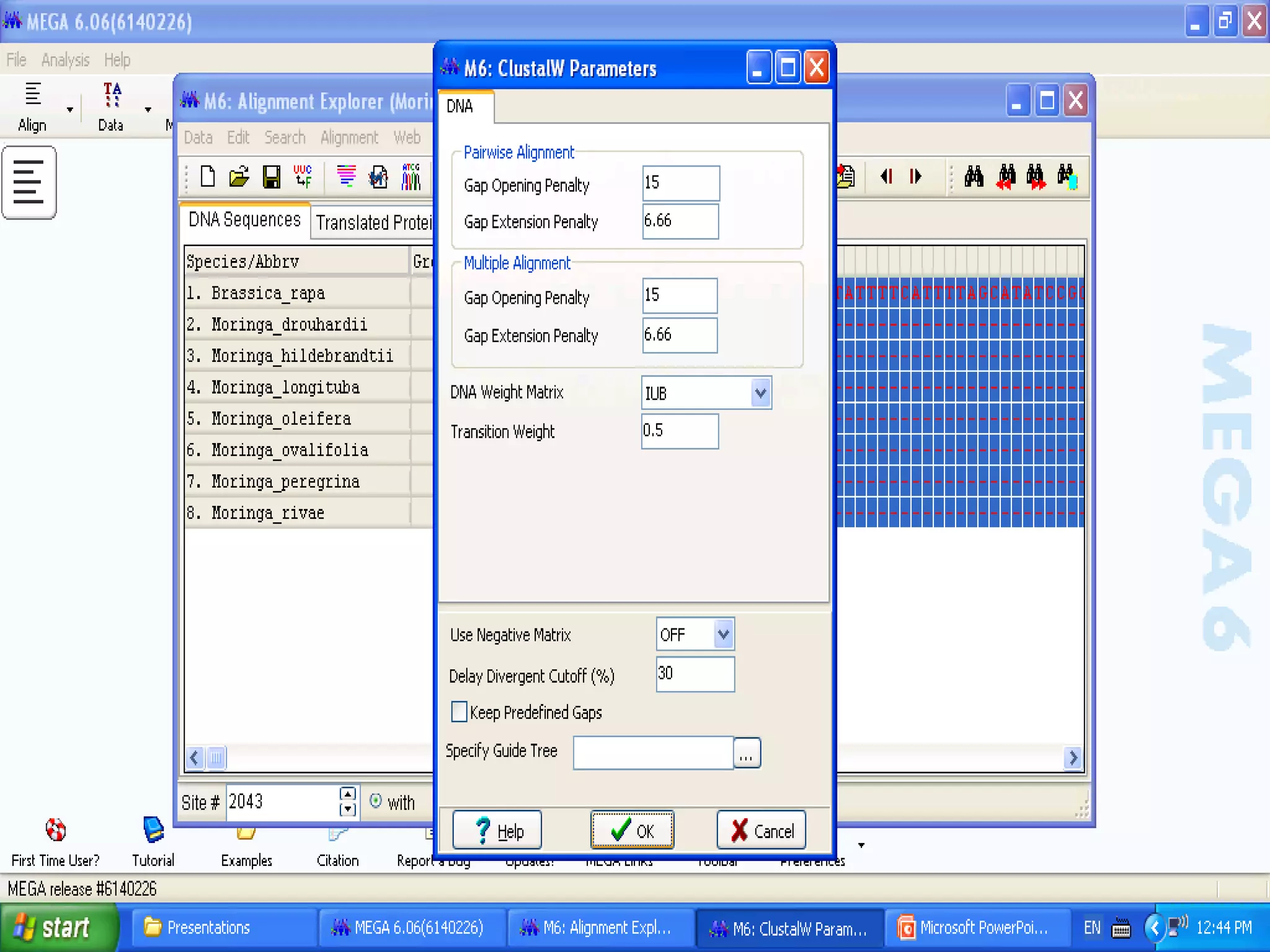Click the horizontal scrollbar right arrow
1270x952 pixels.
coord(1073,757)
